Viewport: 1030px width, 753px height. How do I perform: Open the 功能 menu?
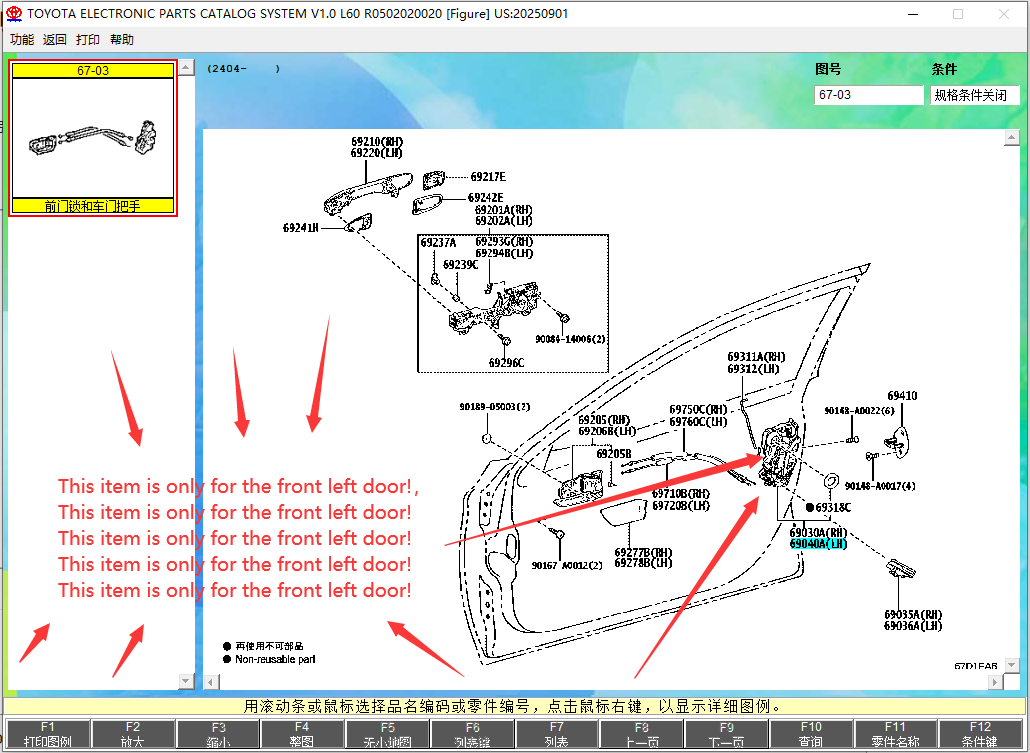pos(22,39)
